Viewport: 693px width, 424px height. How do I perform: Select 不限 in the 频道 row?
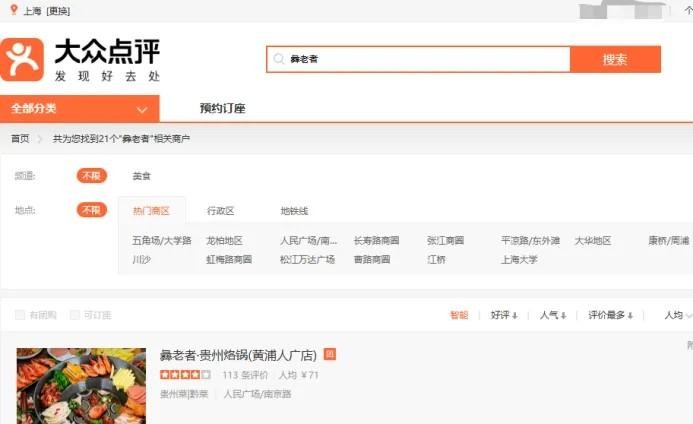[91, 176]
